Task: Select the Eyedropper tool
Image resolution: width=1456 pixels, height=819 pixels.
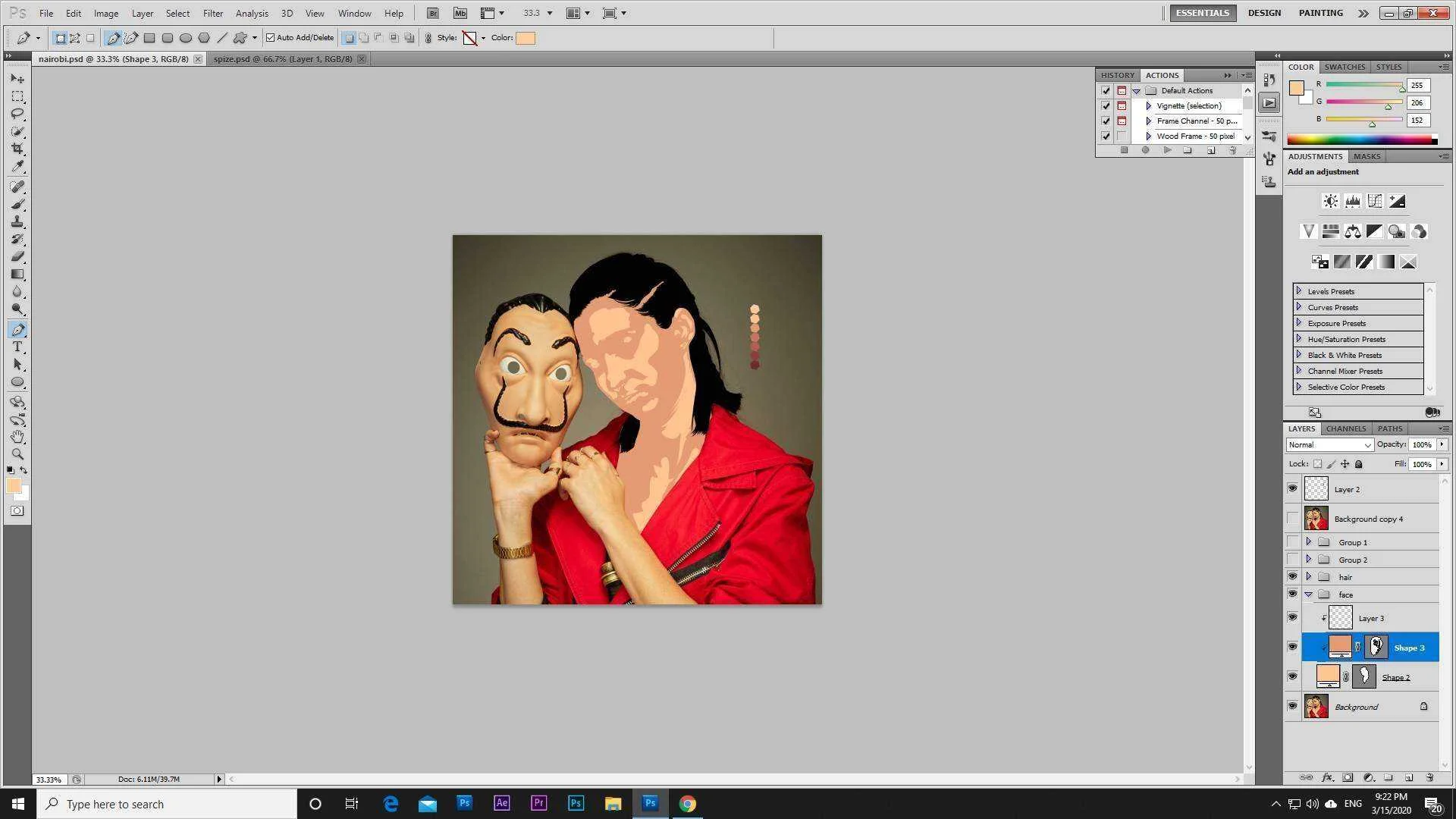Action: [17, 166]
